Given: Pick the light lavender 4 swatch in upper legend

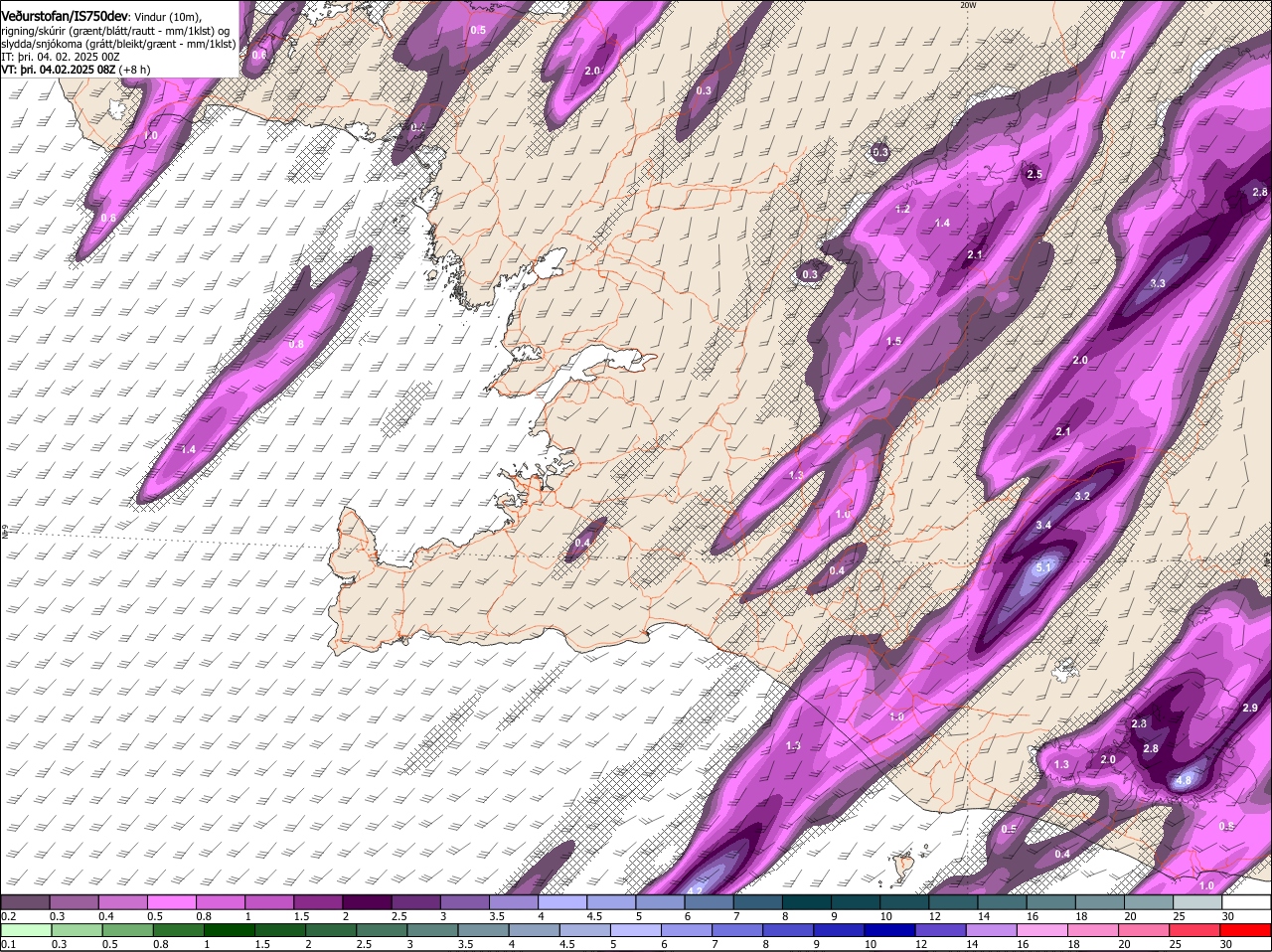Looking at the screenshot, I should pos(561,903).
